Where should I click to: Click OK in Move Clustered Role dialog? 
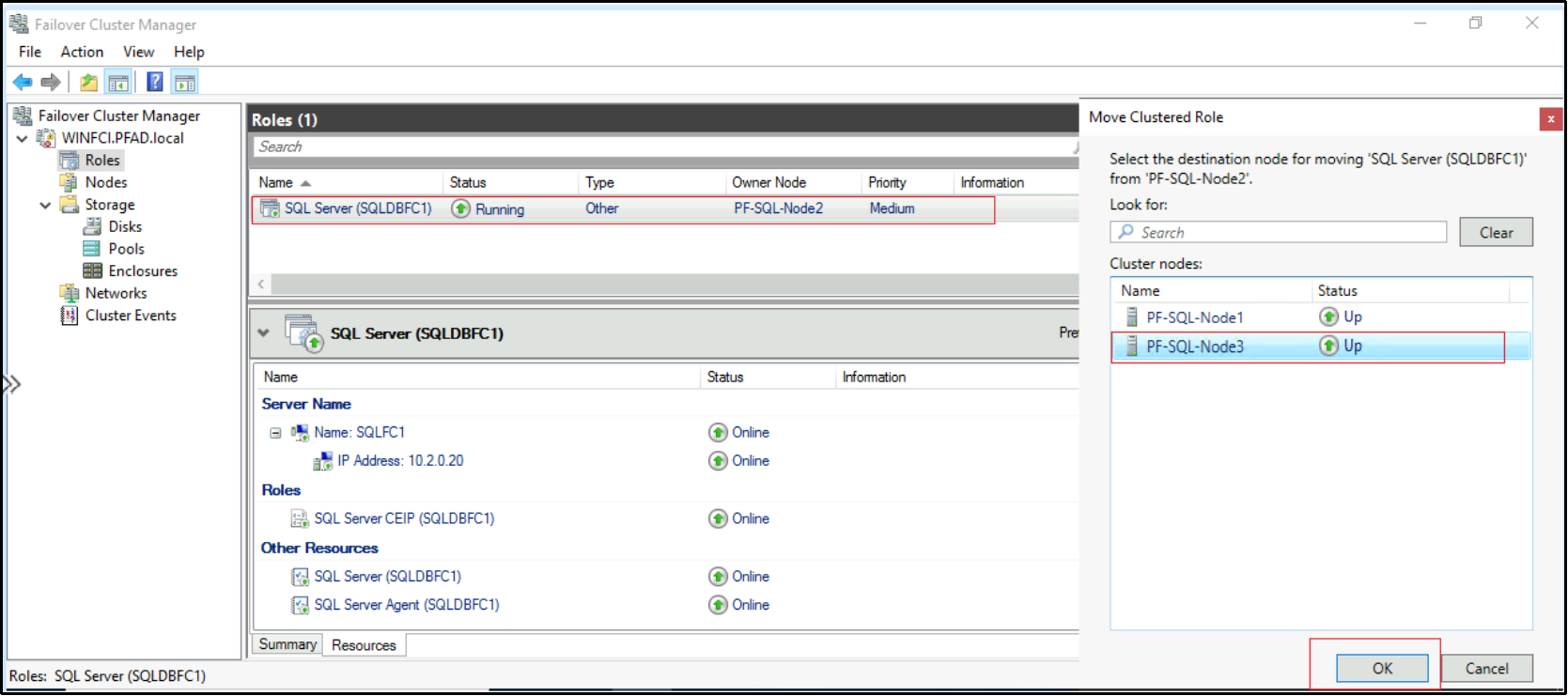click(x=1382, y=669)
